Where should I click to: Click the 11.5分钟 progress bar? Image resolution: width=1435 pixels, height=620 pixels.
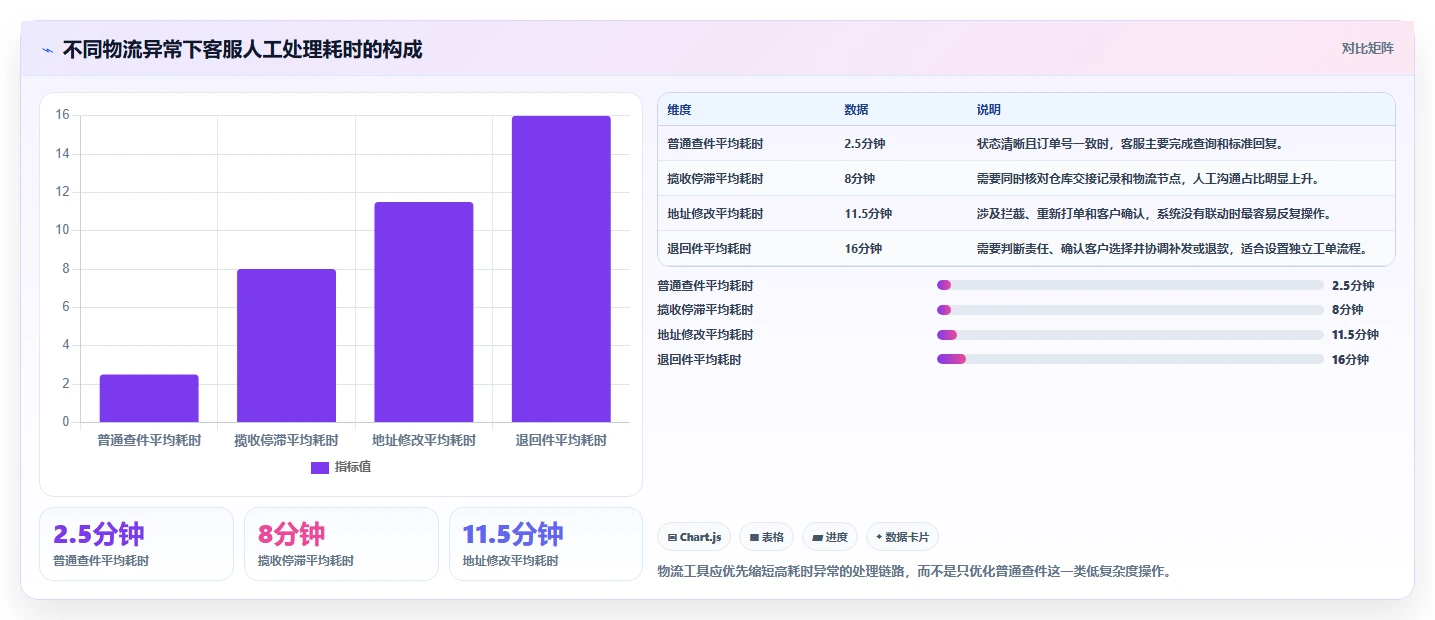click(x=1130, y=334)
